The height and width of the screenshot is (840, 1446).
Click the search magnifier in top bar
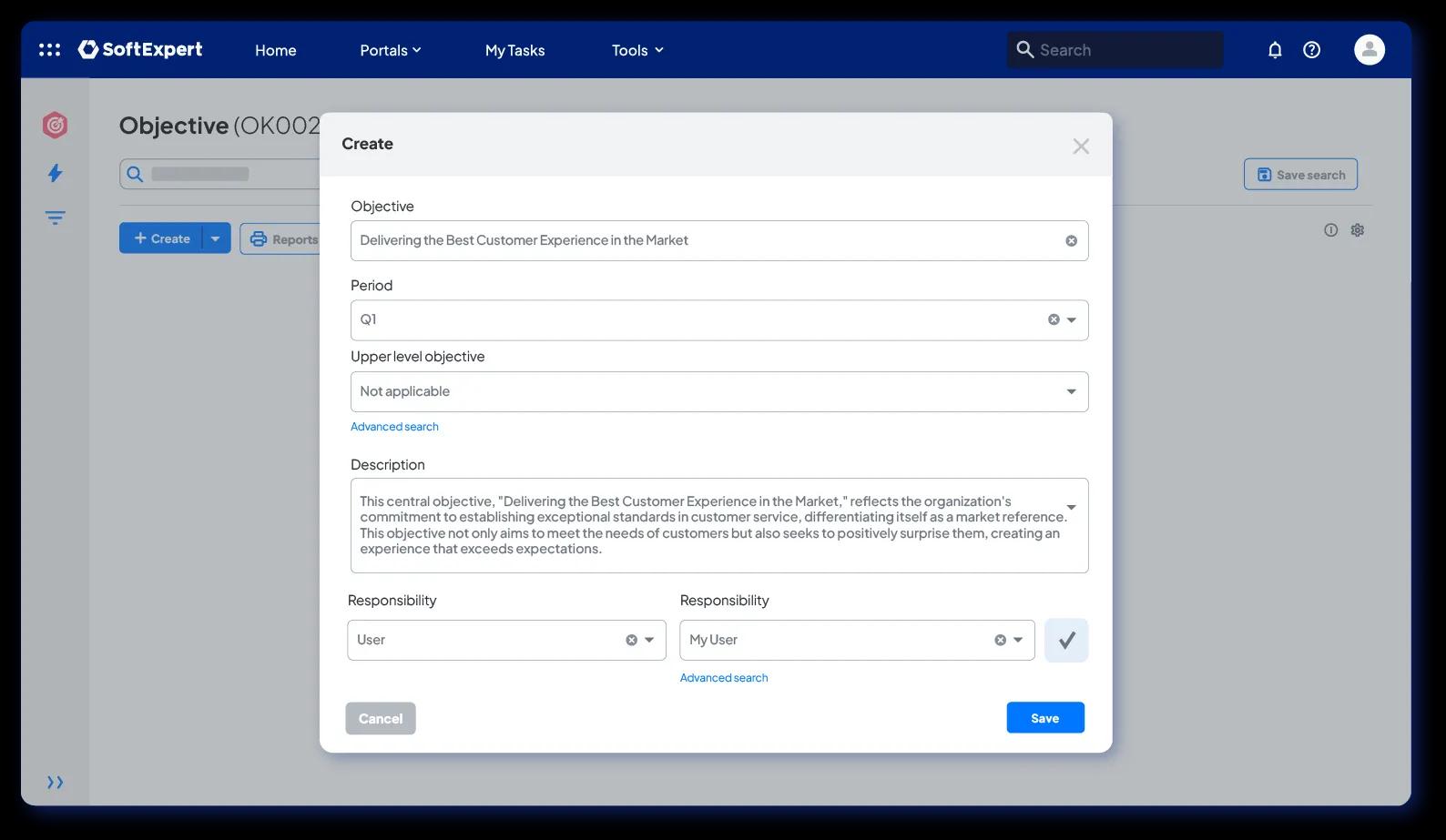(x=1024, y=49)
